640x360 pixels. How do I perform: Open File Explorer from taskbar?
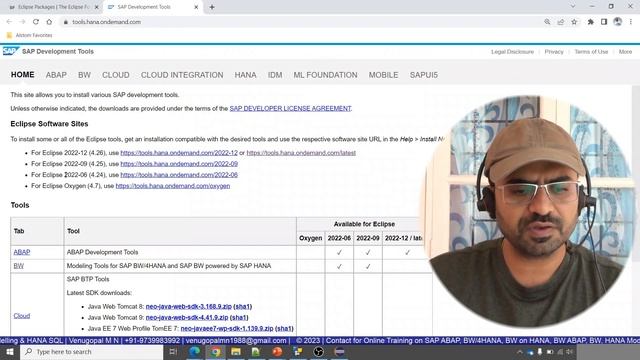tap(236, 351)
